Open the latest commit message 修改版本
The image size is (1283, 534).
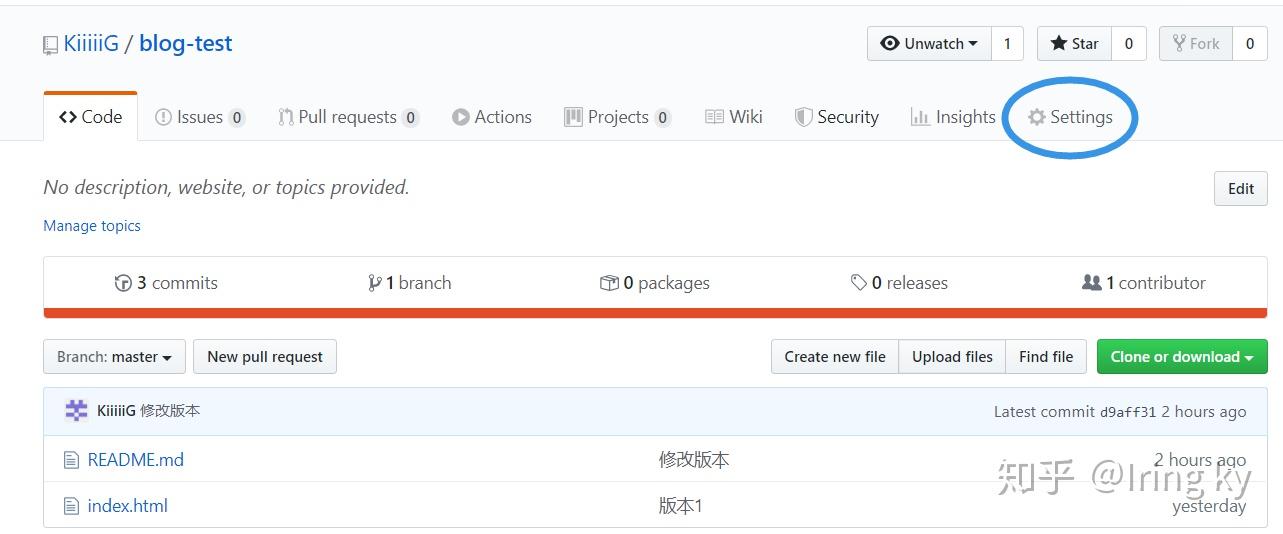(x=170, y=411)
